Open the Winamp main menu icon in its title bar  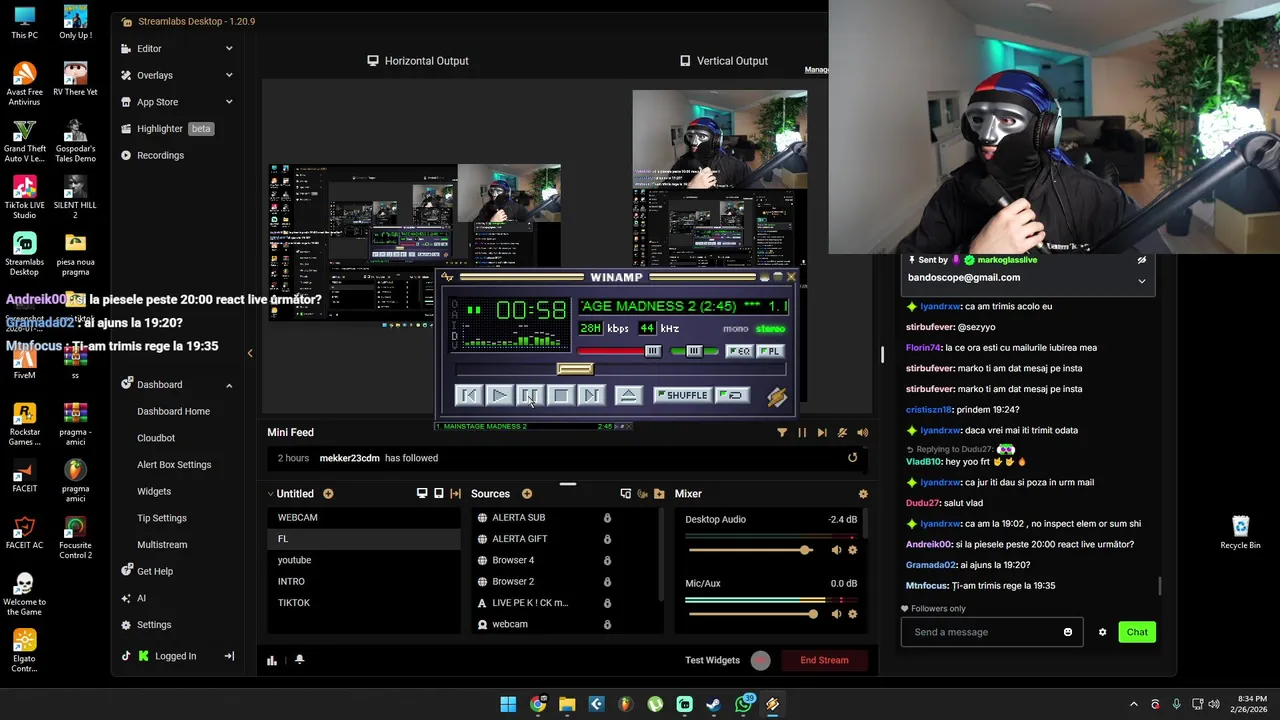coord(447,277)
